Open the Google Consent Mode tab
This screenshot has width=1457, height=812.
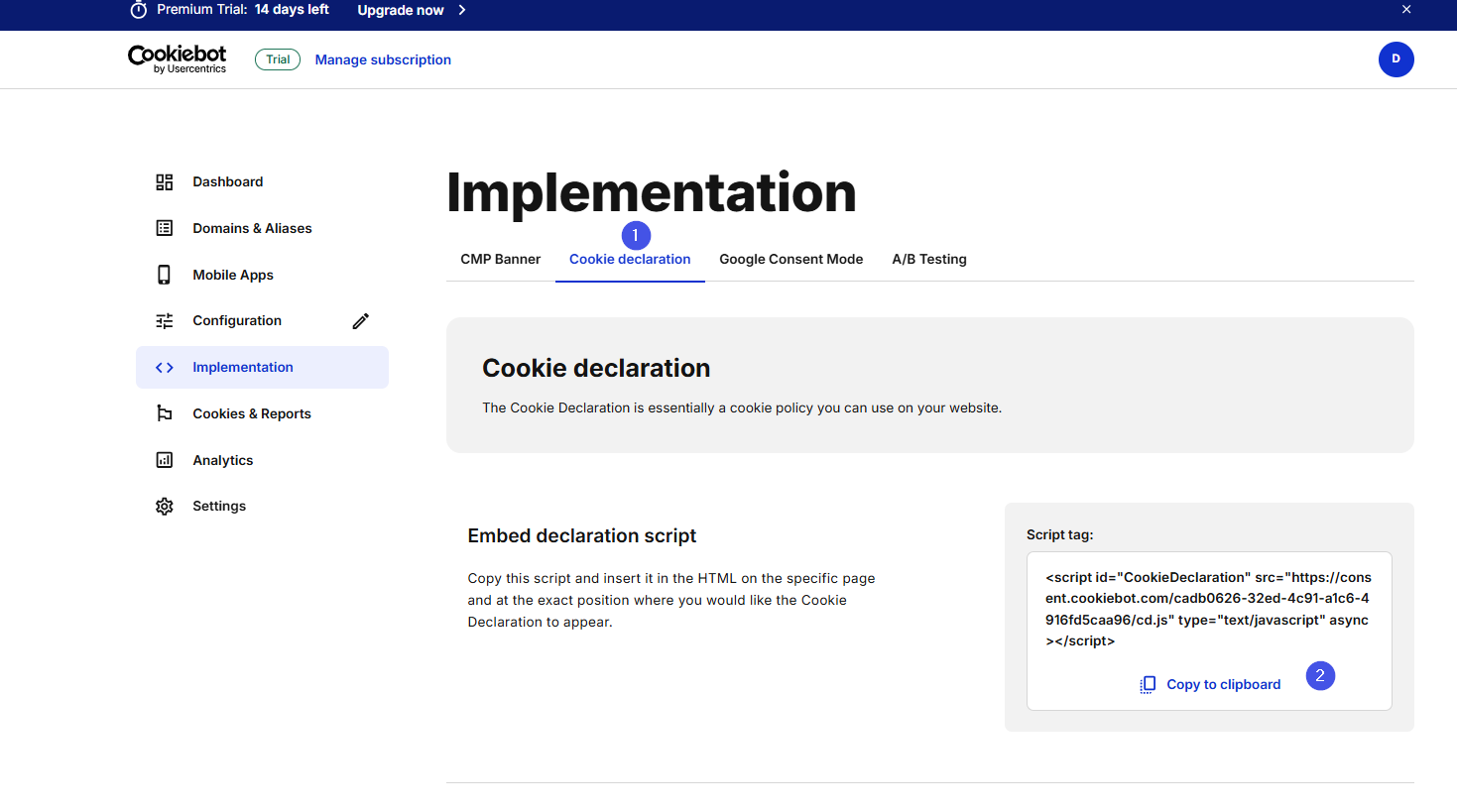791,259
